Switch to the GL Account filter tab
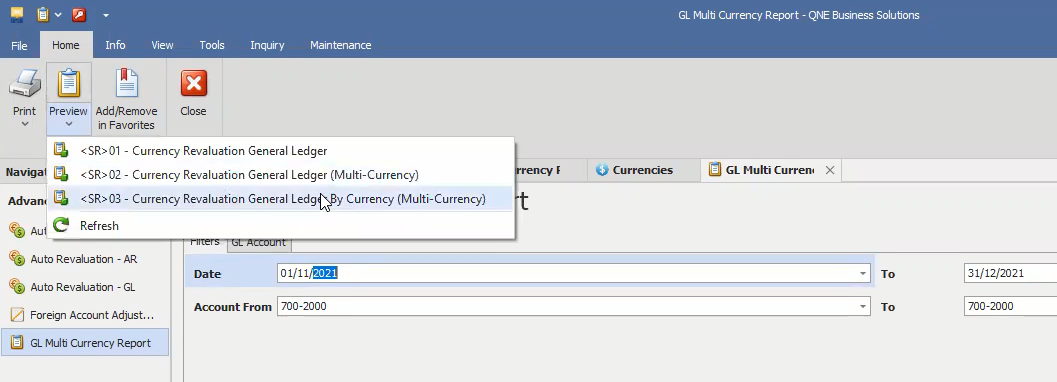This screenshot has height=382, width=1057. pyautogui.click(x=259, y=243)
